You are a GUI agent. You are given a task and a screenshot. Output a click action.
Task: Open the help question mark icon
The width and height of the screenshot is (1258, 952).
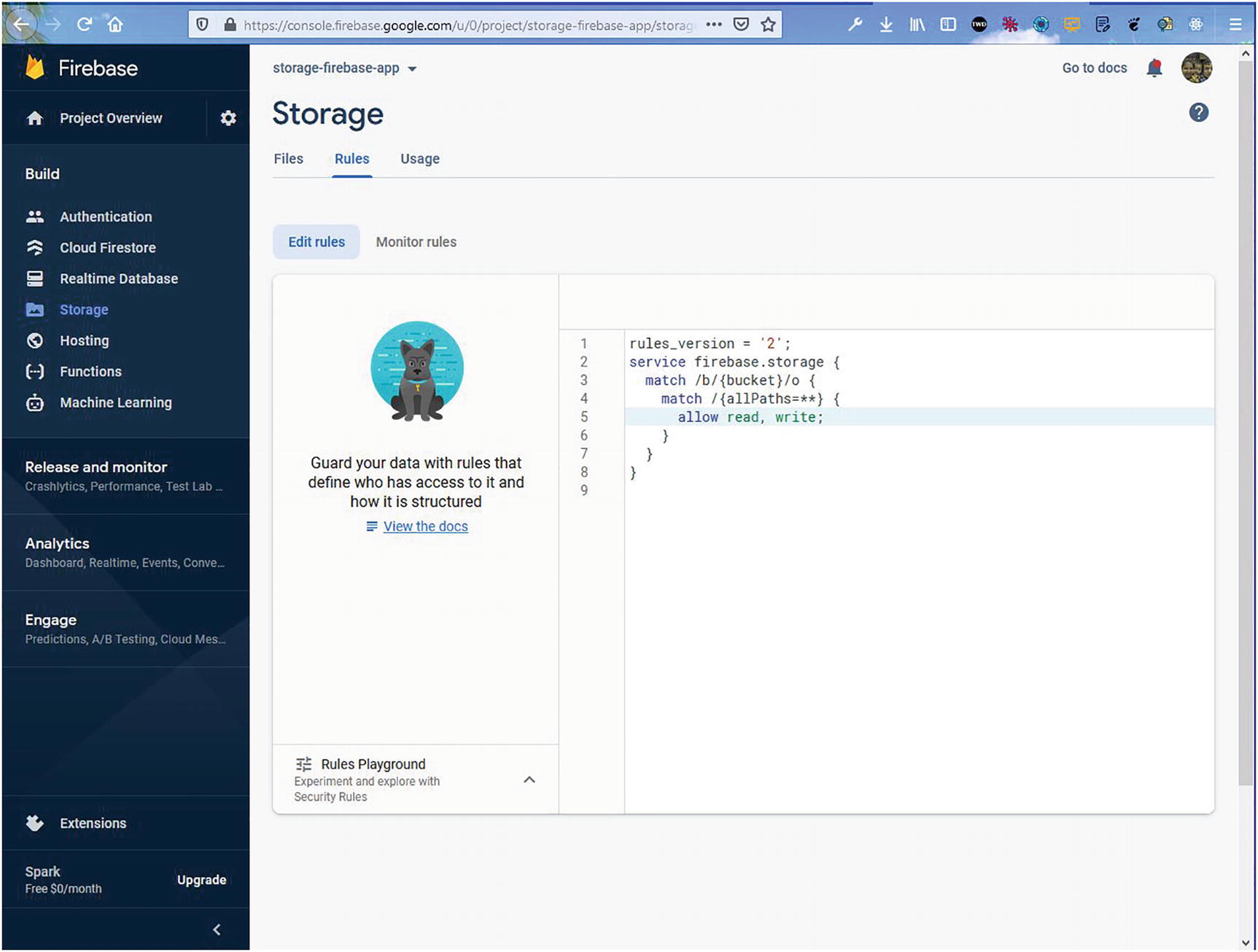1198,112
